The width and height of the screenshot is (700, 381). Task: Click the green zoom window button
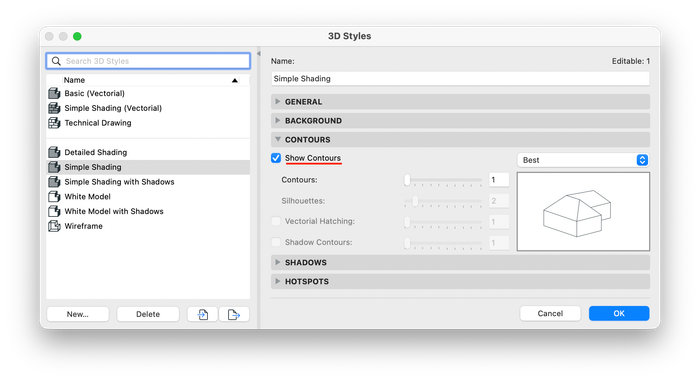[77, 36]
